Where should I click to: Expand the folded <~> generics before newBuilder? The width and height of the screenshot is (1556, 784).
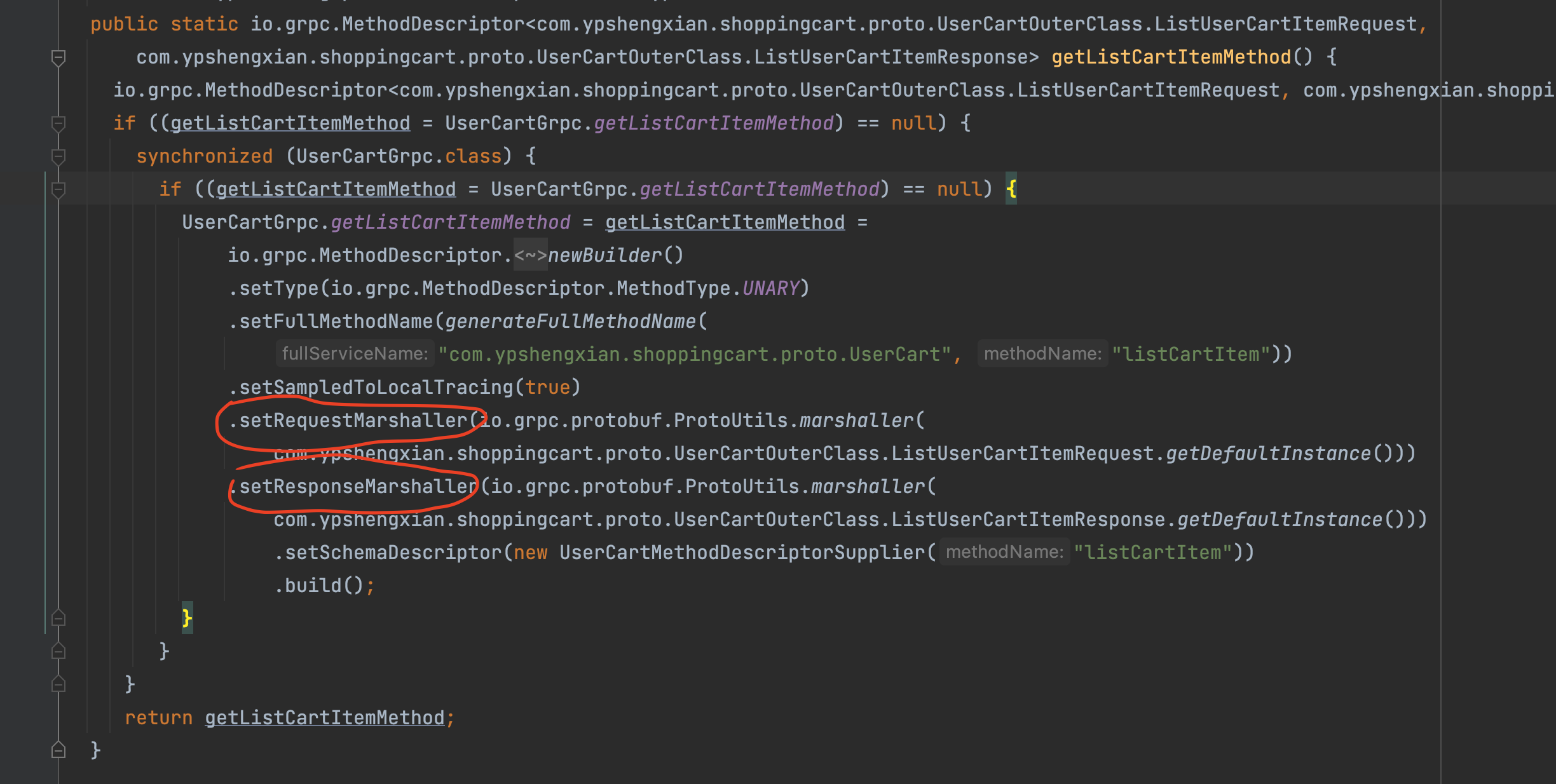[530, 255]
